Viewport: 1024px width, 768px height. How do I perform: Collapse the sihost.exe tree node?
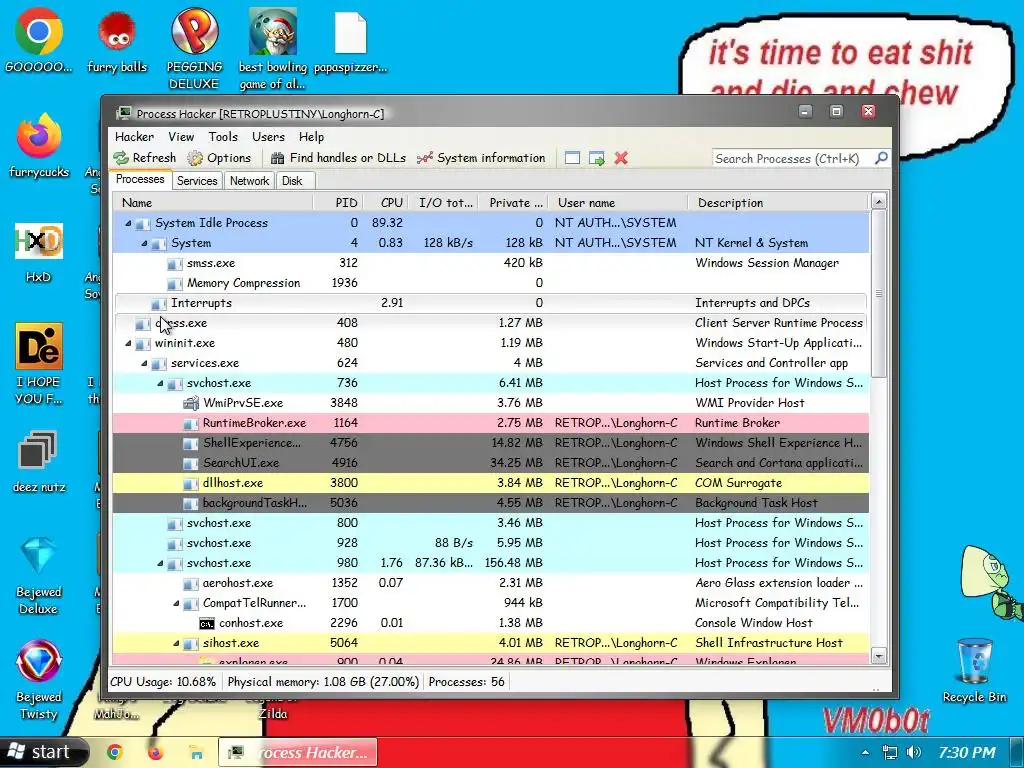(176, 643)
